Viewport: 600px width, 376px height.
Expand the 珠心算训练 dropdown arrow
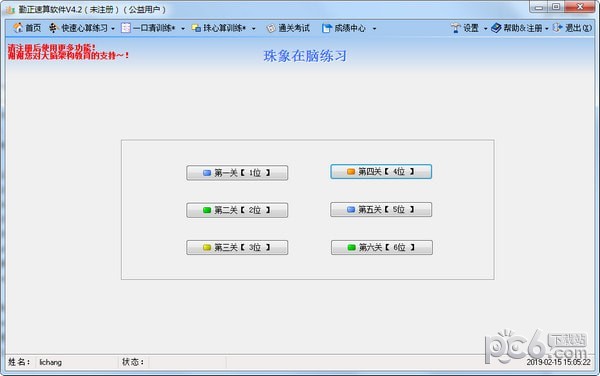pos(253,28)
